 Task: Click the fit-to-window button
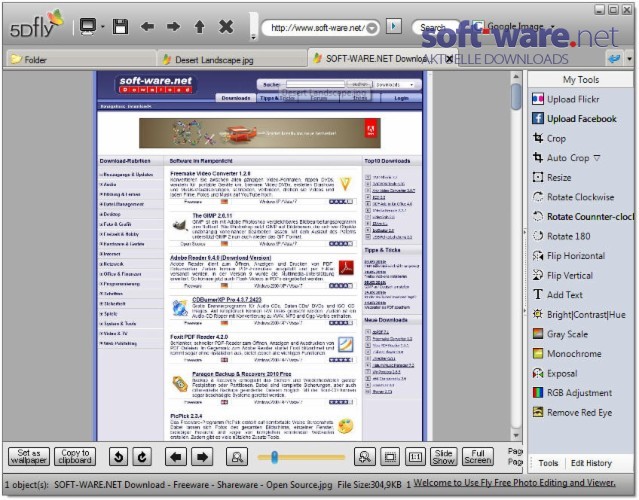click(x=390, y=457)
